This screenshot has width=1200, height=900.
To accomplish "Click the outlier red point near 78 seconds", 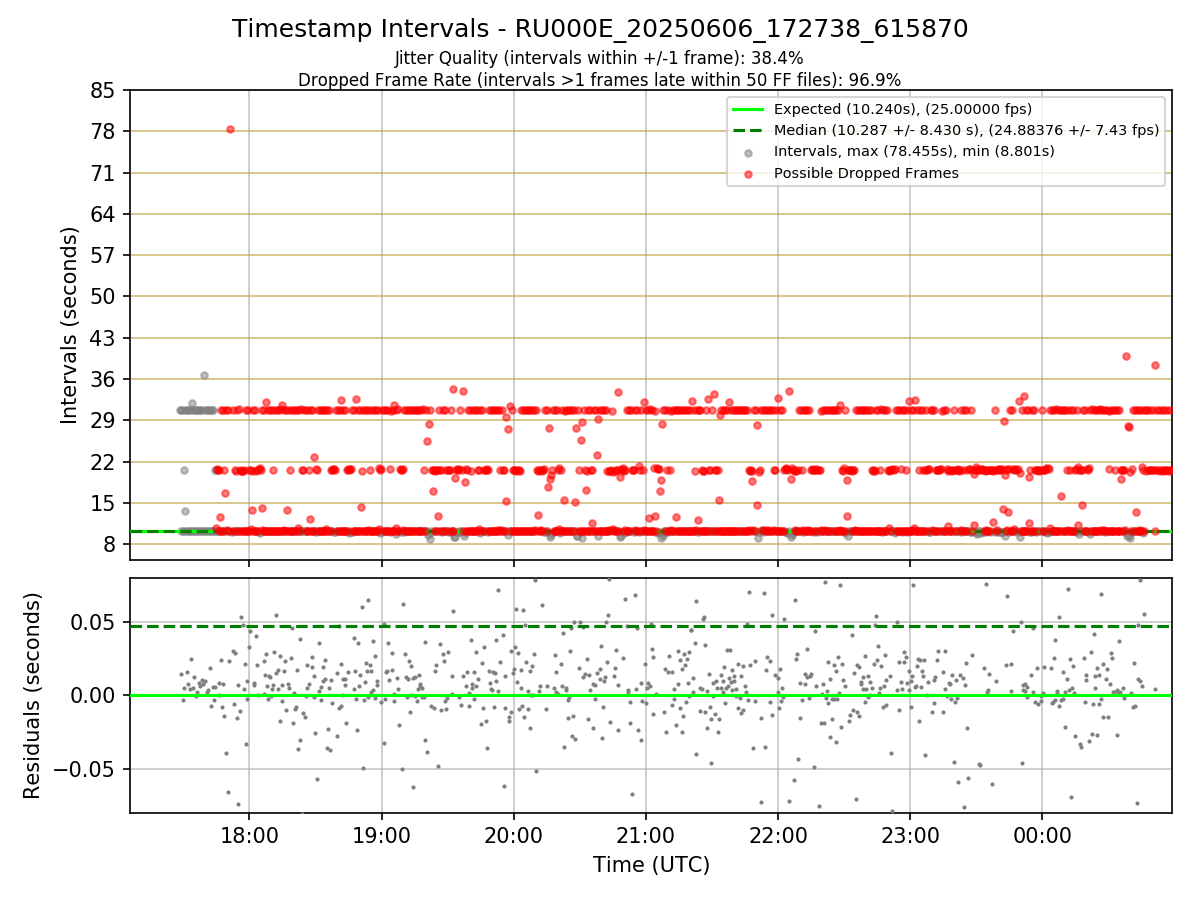I will (x=230, y=129).
